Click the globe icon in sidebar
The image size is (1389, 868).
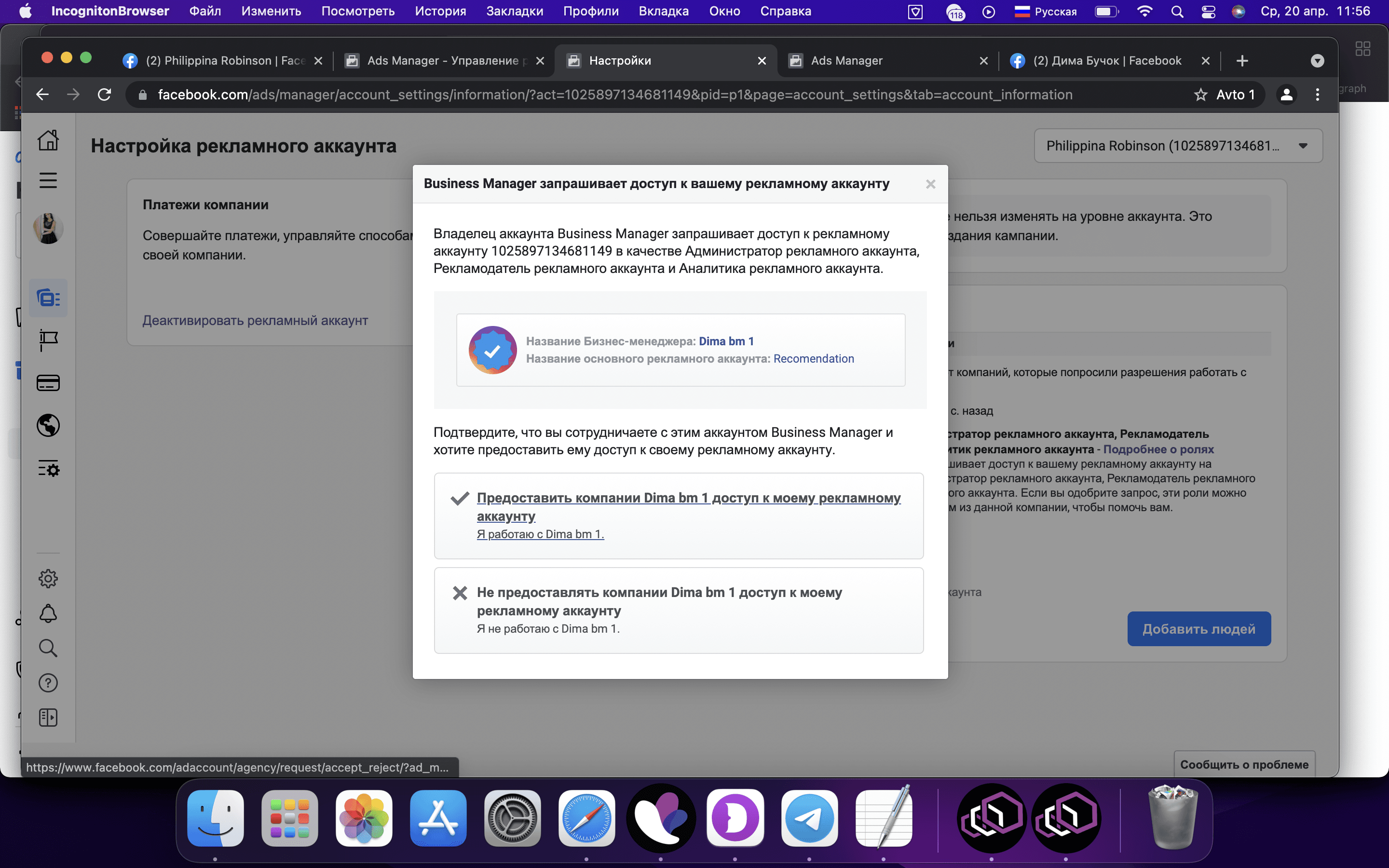point(48,425)
